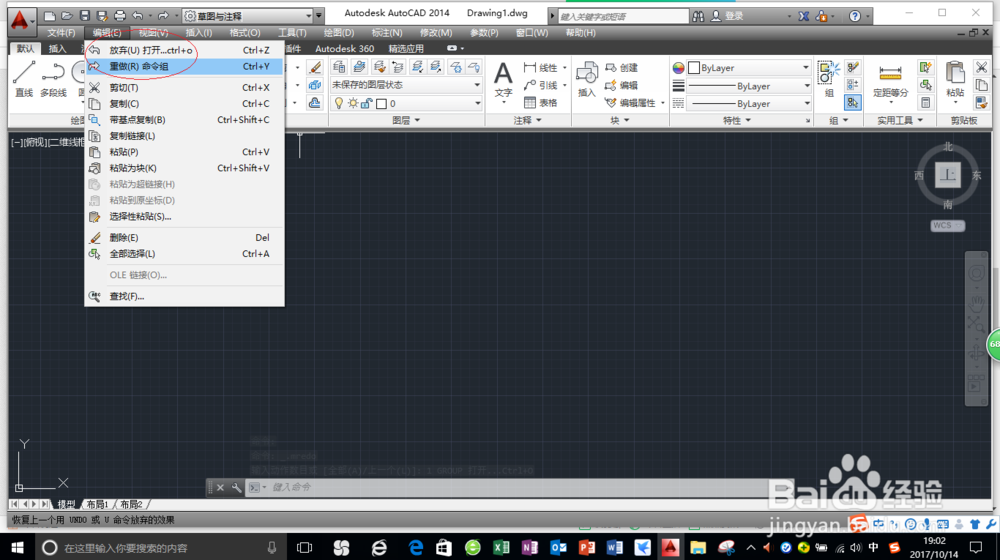Select the 多段线 polyline tool
This screenshot has height=560, width=1000.
[54, 79]
